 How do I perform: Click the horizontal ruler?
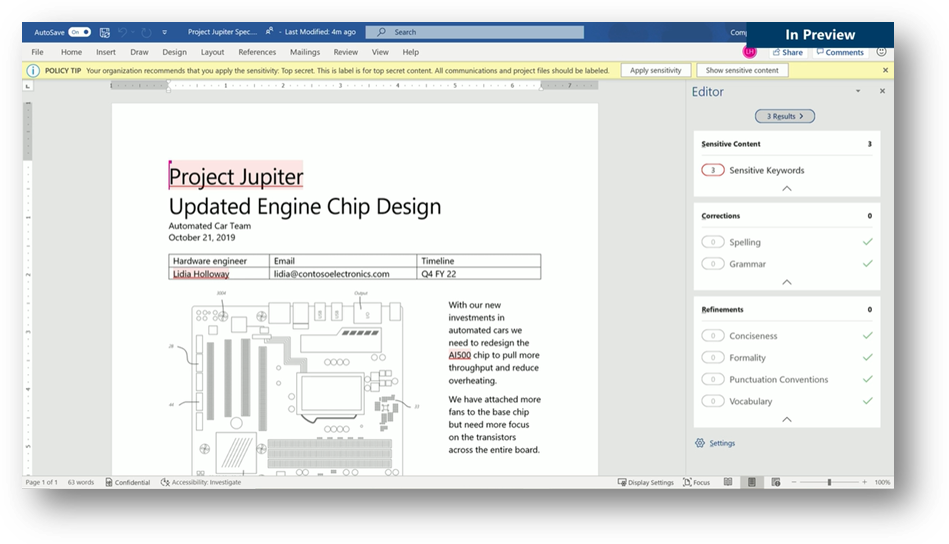354,86
